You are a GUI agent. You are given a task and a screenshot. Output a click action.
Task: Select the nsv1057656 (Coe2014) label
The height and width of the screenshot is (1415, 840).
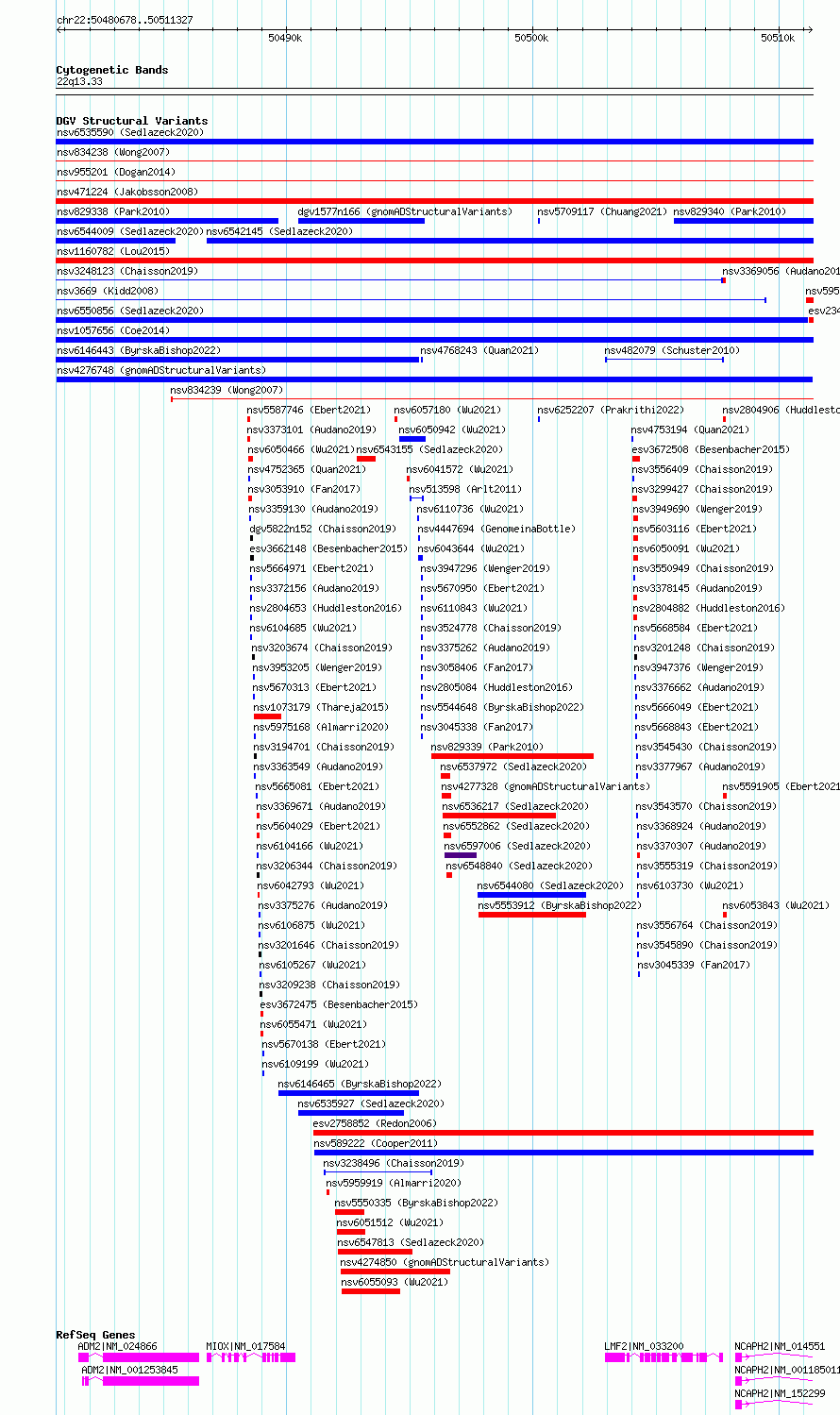[113, 330]
